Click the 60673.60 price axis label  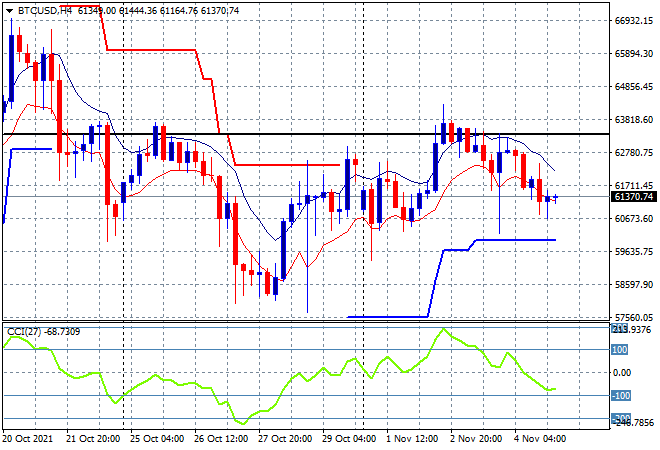tap(632, 218)
